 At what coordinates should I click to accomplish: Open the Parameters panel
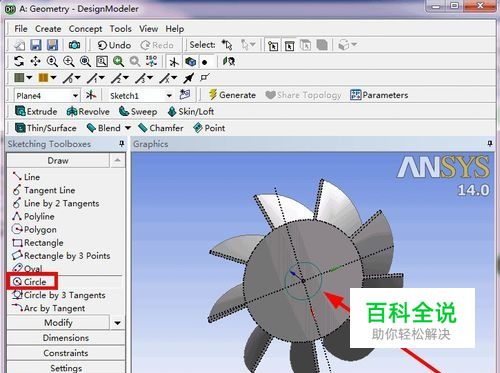click(379, 95)
